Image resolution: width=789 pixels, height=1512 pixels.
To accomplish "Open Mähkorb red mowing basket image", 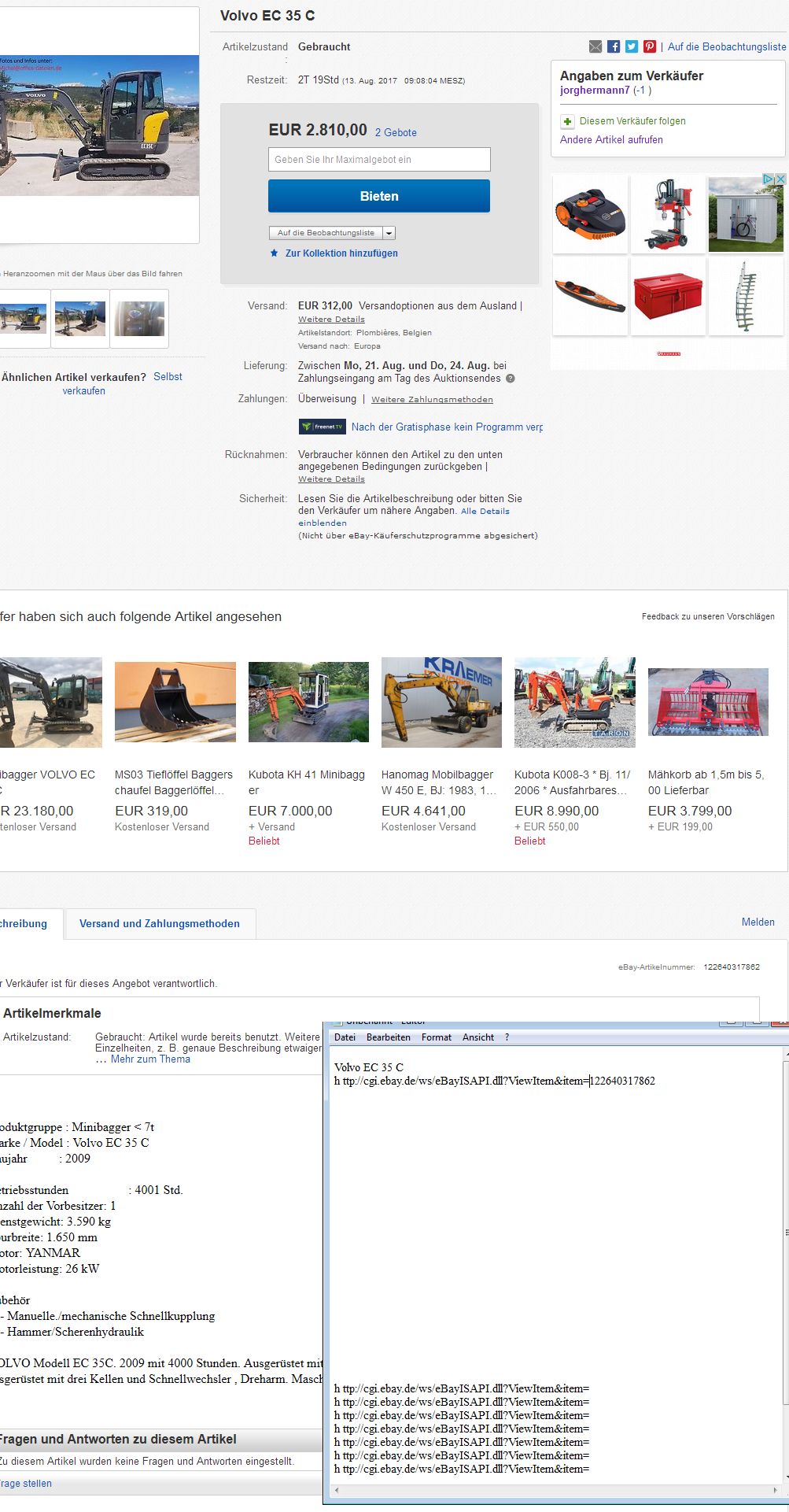I will 708,702.
